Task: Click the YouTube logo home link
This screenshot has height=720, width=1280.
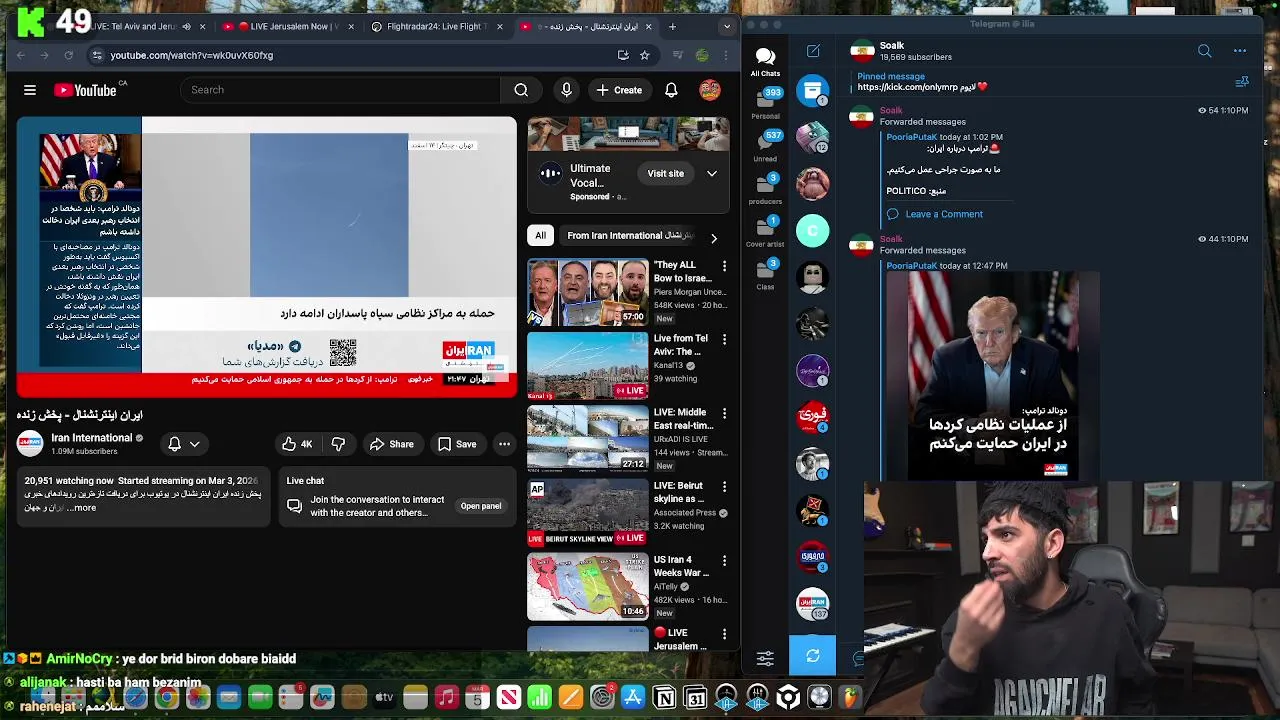Action: click(x=86, y=90)
